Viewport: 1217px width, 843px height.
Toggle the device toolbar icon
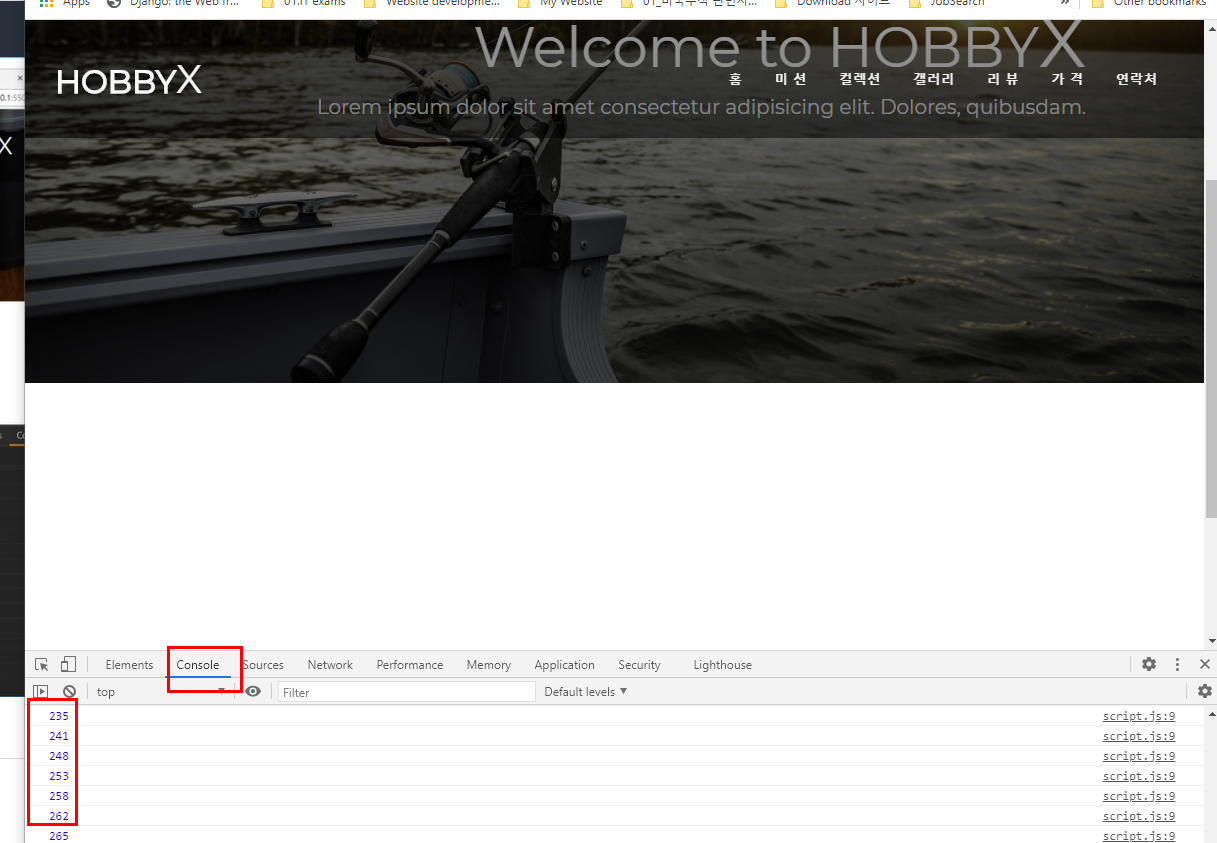(x=68, y=665)
